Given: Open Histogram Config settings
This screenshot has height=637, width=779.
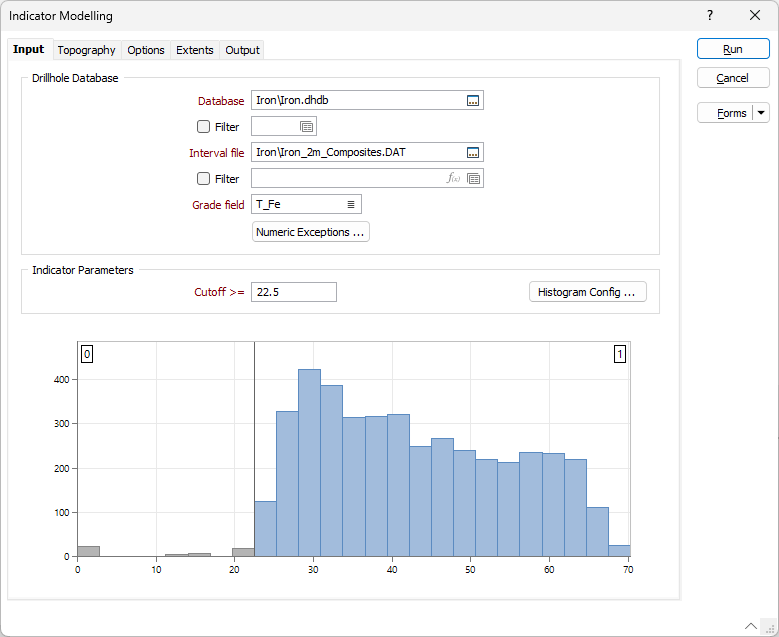Looking at the screenshot, I should coord(587,292).
